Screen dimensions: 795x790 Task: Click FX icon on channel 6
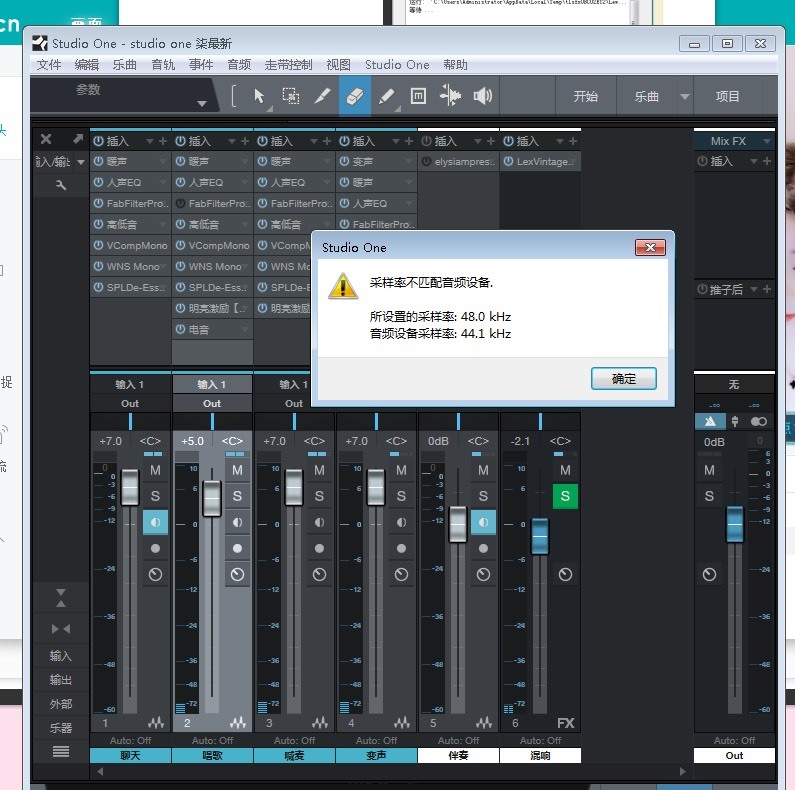click(x=565, y=723)
